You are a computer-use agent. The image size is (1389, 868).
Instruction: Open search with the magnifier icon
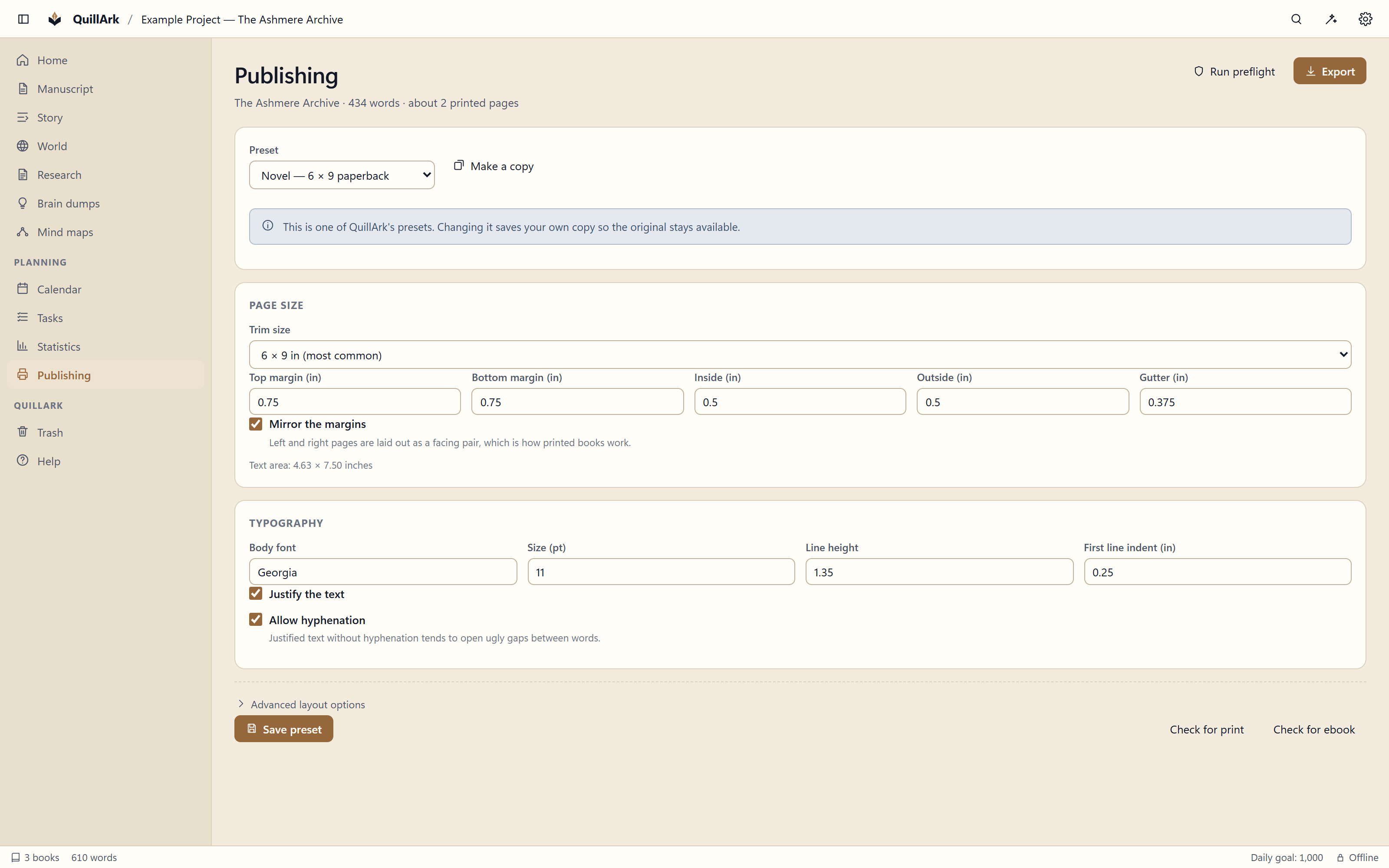[1296, 19]
